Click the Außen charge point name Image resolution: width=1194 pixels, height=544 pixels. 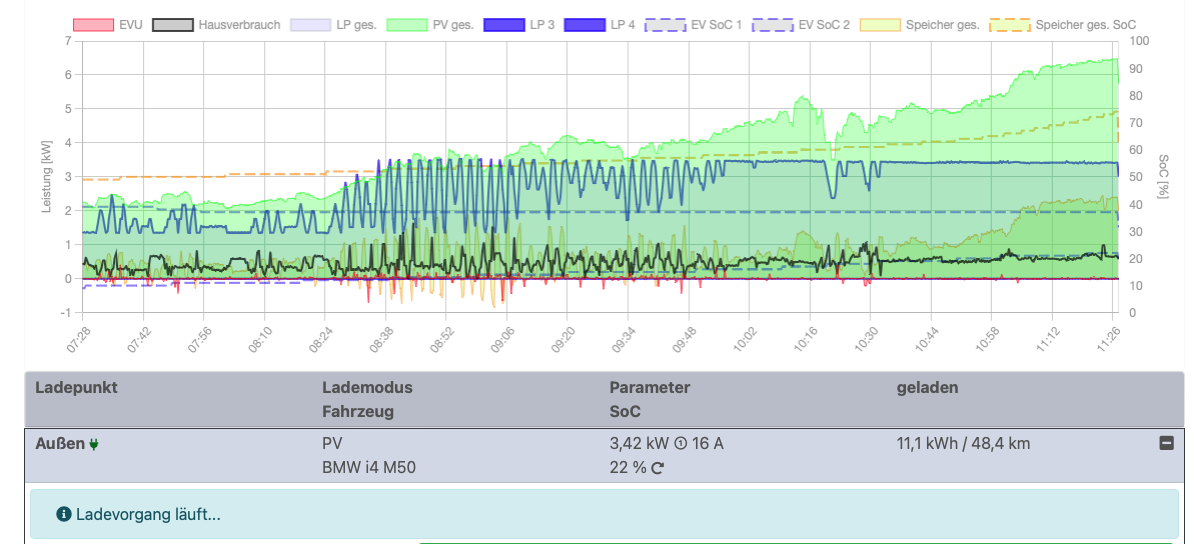(59, 443)
